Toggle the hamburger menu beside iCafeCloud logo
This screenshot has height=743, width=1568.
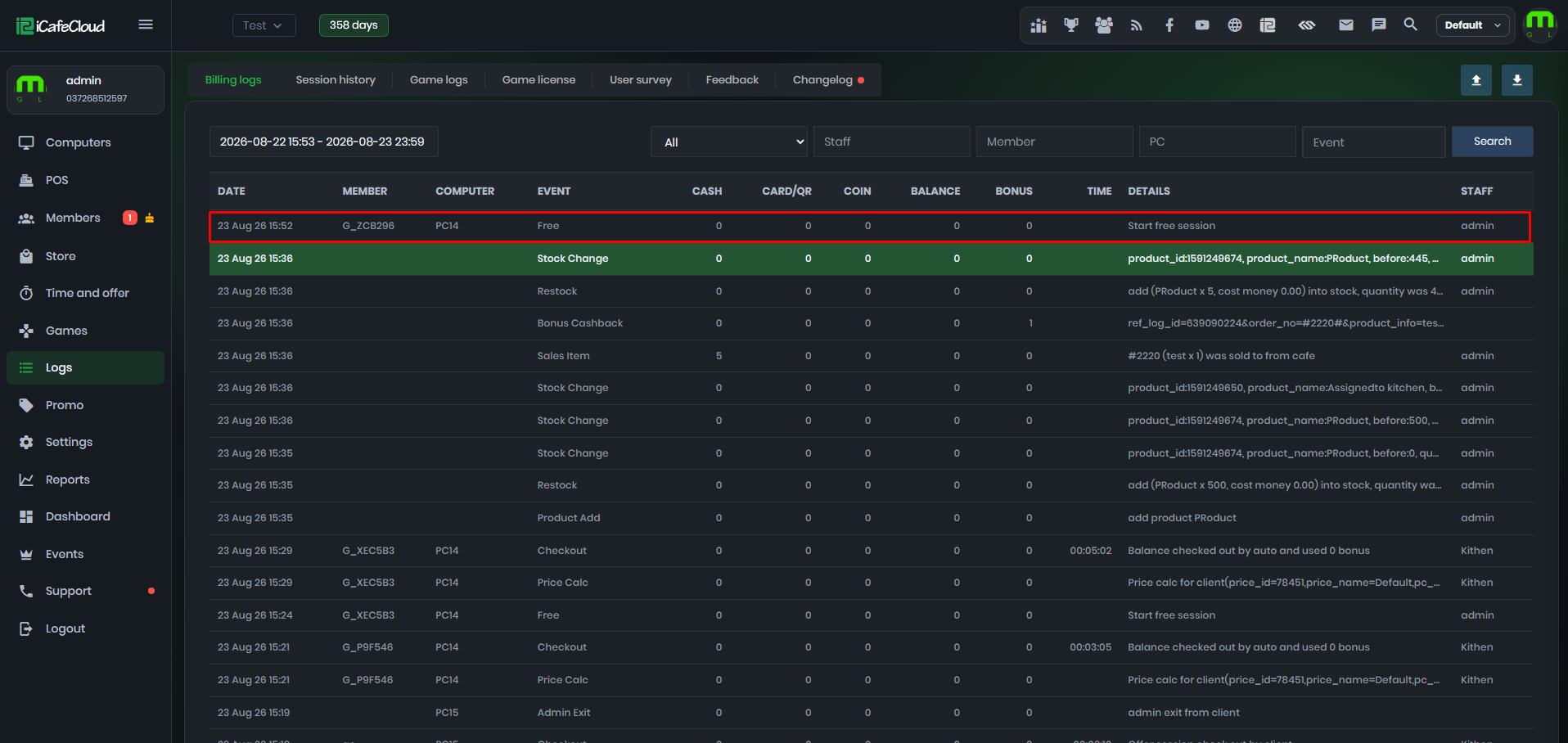(x=146, y=25)
